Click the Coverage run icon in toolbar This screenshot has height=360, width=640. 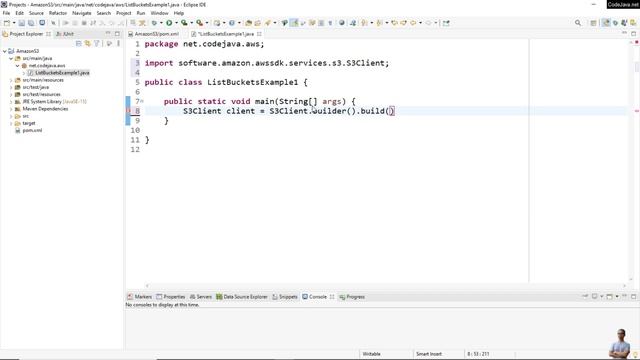pos(184,23)
